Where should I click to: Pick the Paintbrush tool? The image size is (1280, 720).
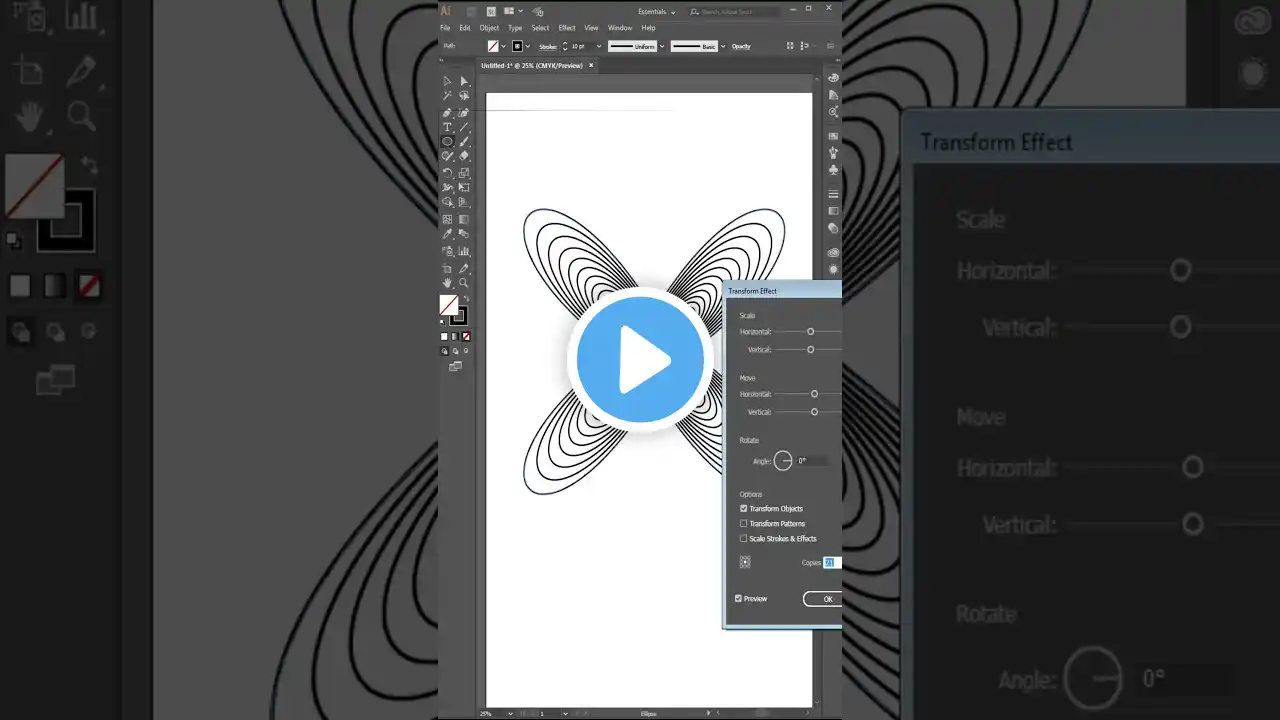(x=464, y=141)
